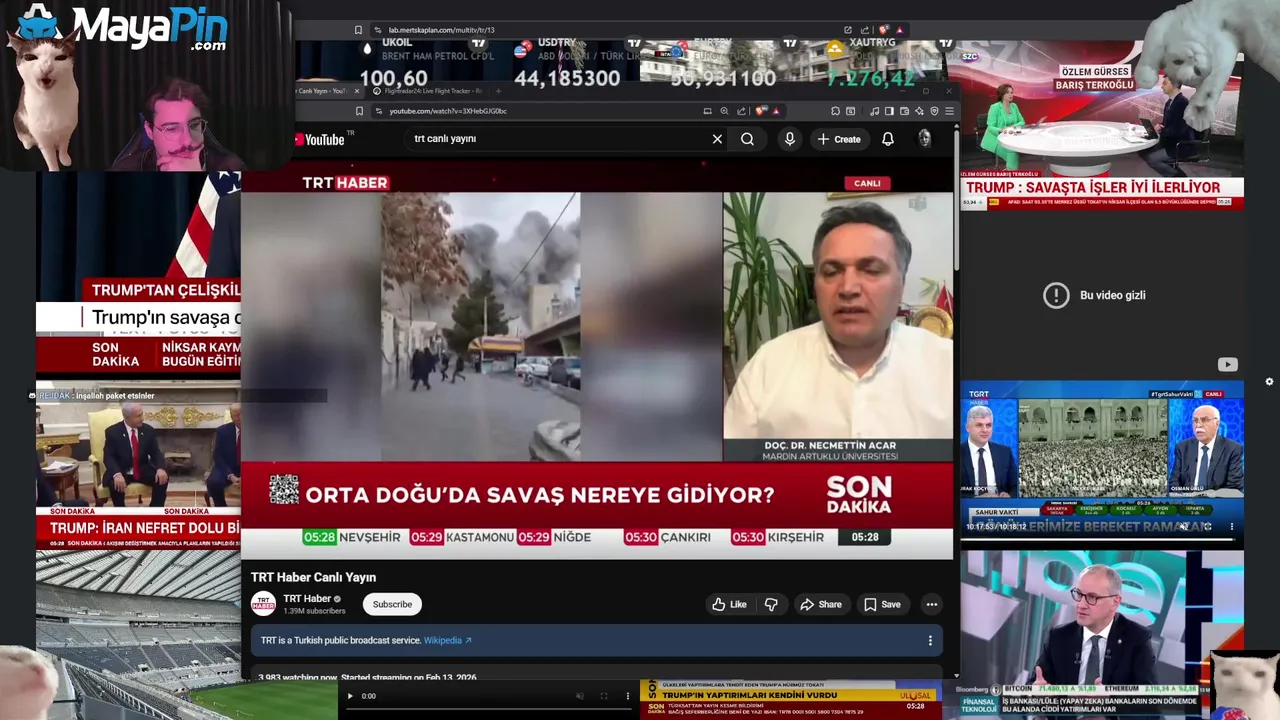The height and width of the screenshot is (720, 1280).
Task: Bookmark the youtube.com page in address bar
Action: (x=359, y=111)
